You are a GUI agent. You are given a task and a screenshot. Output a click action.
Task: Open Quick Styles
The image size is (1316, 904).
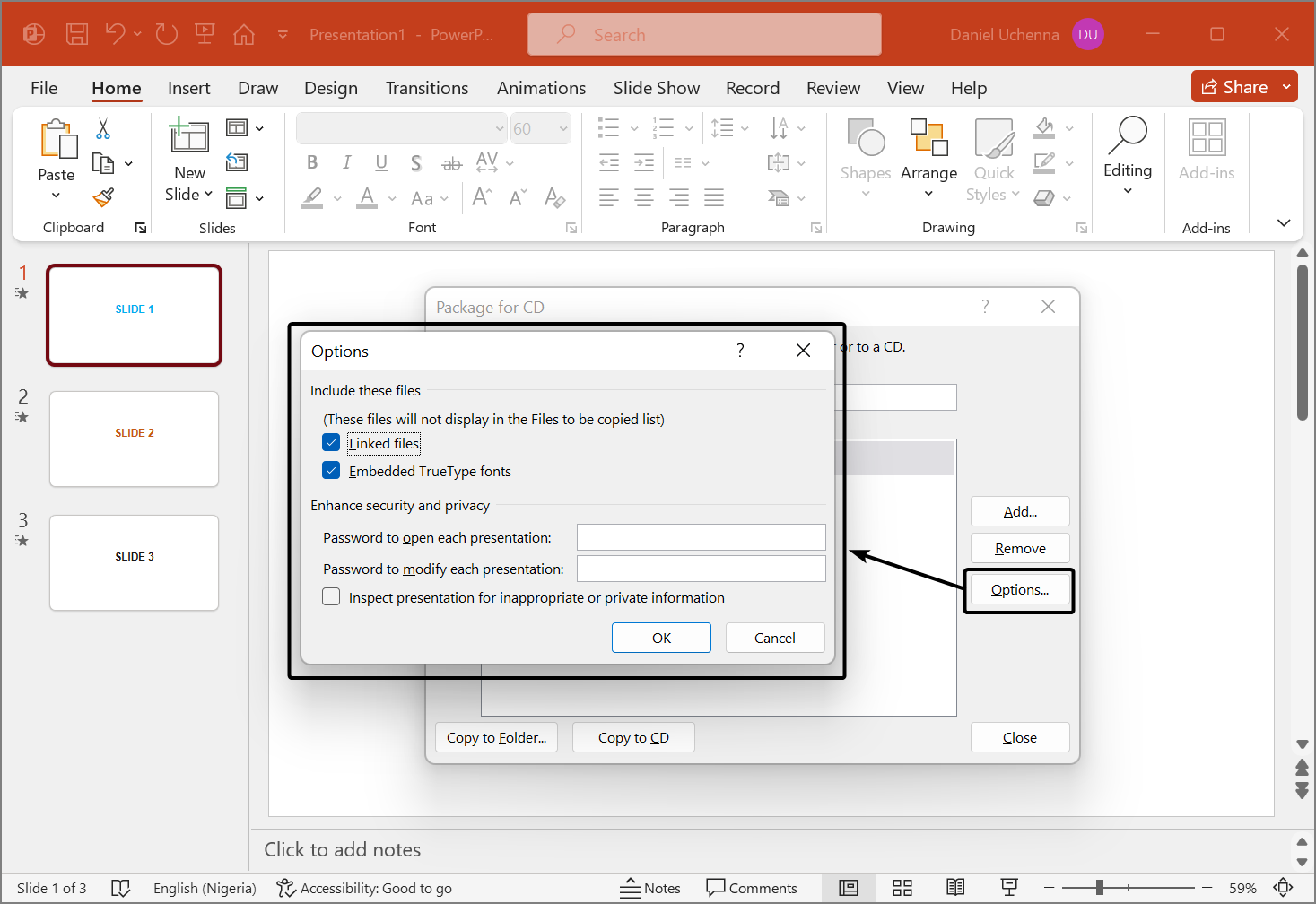tap(992, 161)
